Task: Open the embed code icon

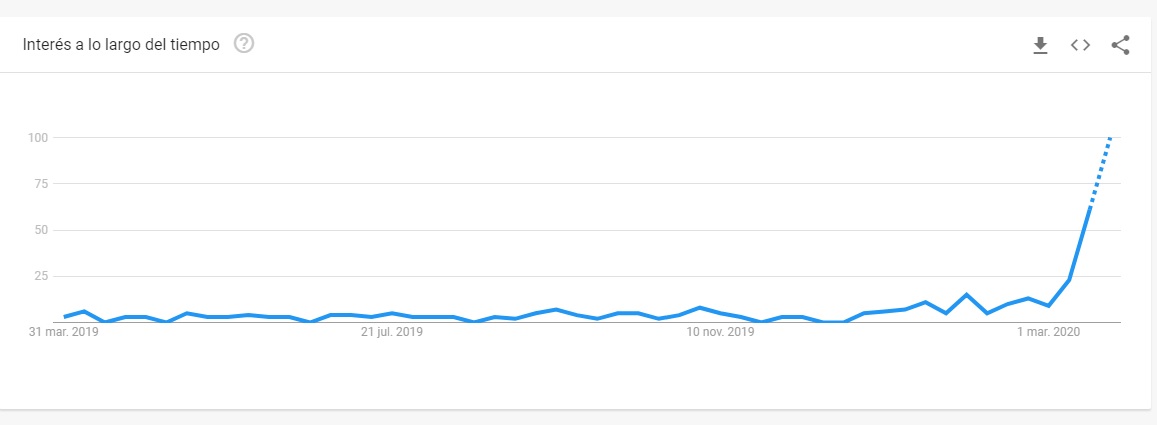Action: [1080, 45]
